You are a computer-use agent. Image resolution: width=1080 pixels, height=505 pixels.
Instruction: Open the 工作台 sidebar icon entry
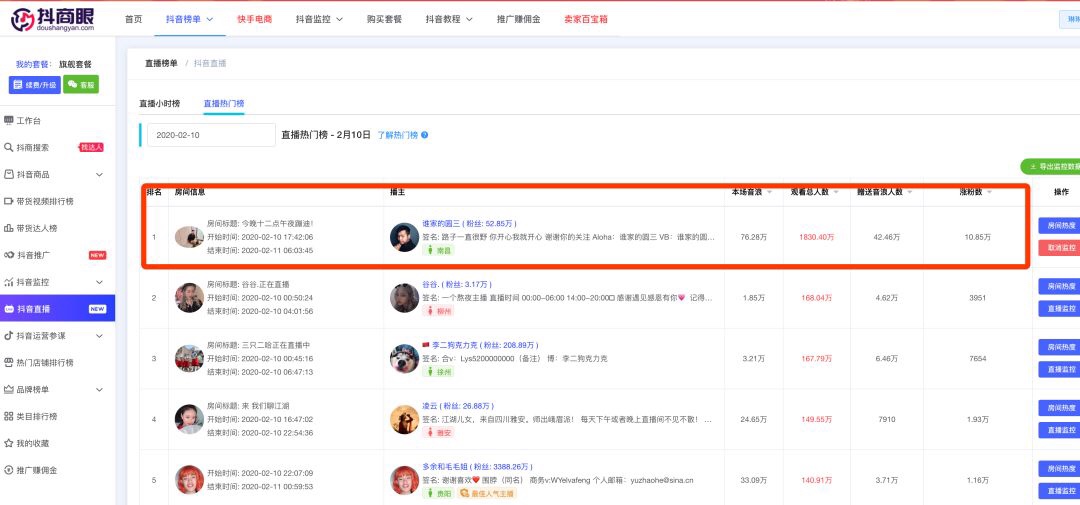pyautogui.click(x=9, y=121)
